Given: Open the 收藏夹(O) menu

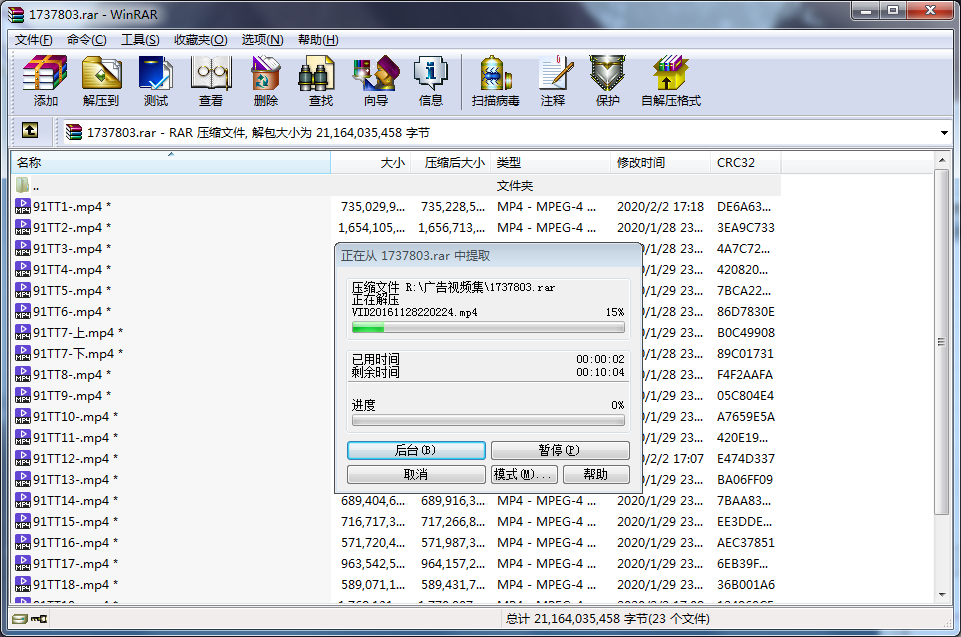Looking at the screenshot, I should click(200, 40).
